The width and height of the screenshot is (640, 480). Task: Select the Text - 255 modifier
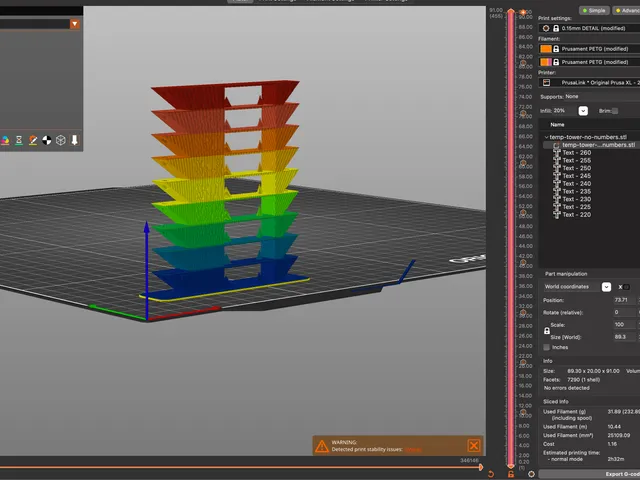pyautogui.click(x=576, y=160)
